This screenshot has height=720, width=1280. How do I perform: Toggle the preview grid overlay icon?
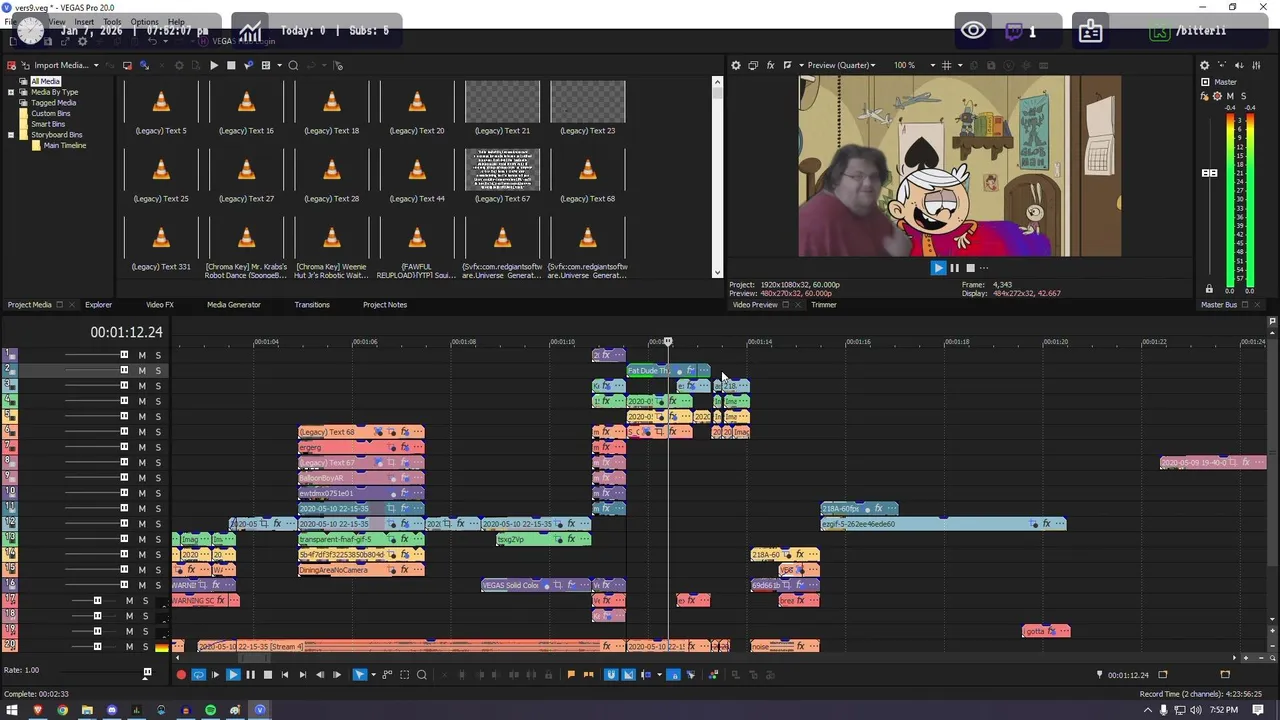946,65
